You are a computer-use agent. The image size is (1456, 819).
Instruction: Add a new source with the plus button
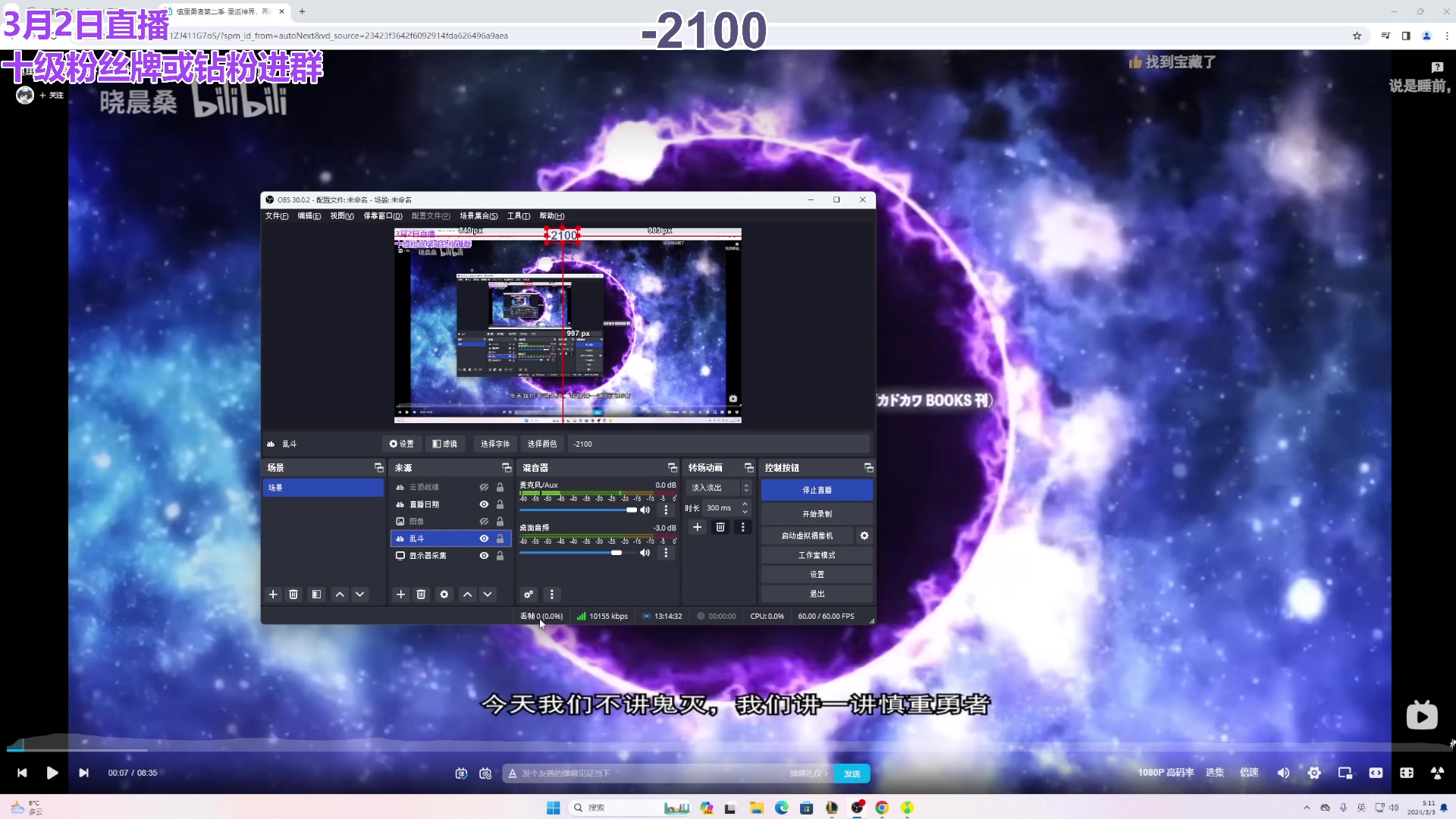click(x=400, y=595)
